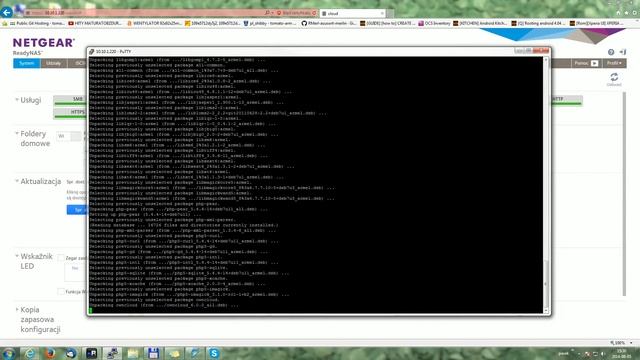Click the blue button under Aktualizacja
Image resolution: width=640 pixels, height=360 pixels.
(x=77, y=210)
